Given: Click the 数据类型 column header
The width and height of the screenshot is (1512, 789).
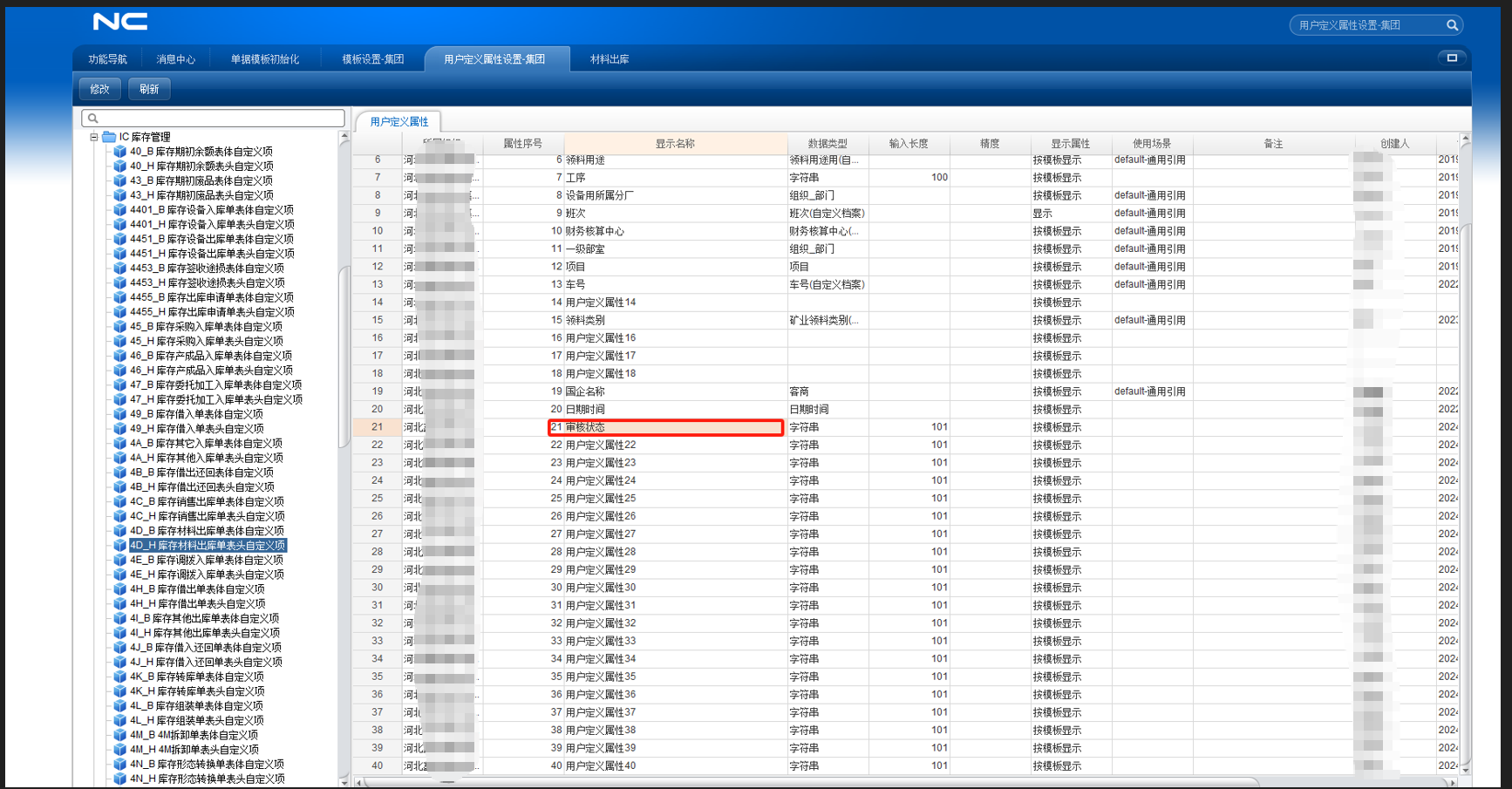Looking at the screenshot, I should pos(828,144).
